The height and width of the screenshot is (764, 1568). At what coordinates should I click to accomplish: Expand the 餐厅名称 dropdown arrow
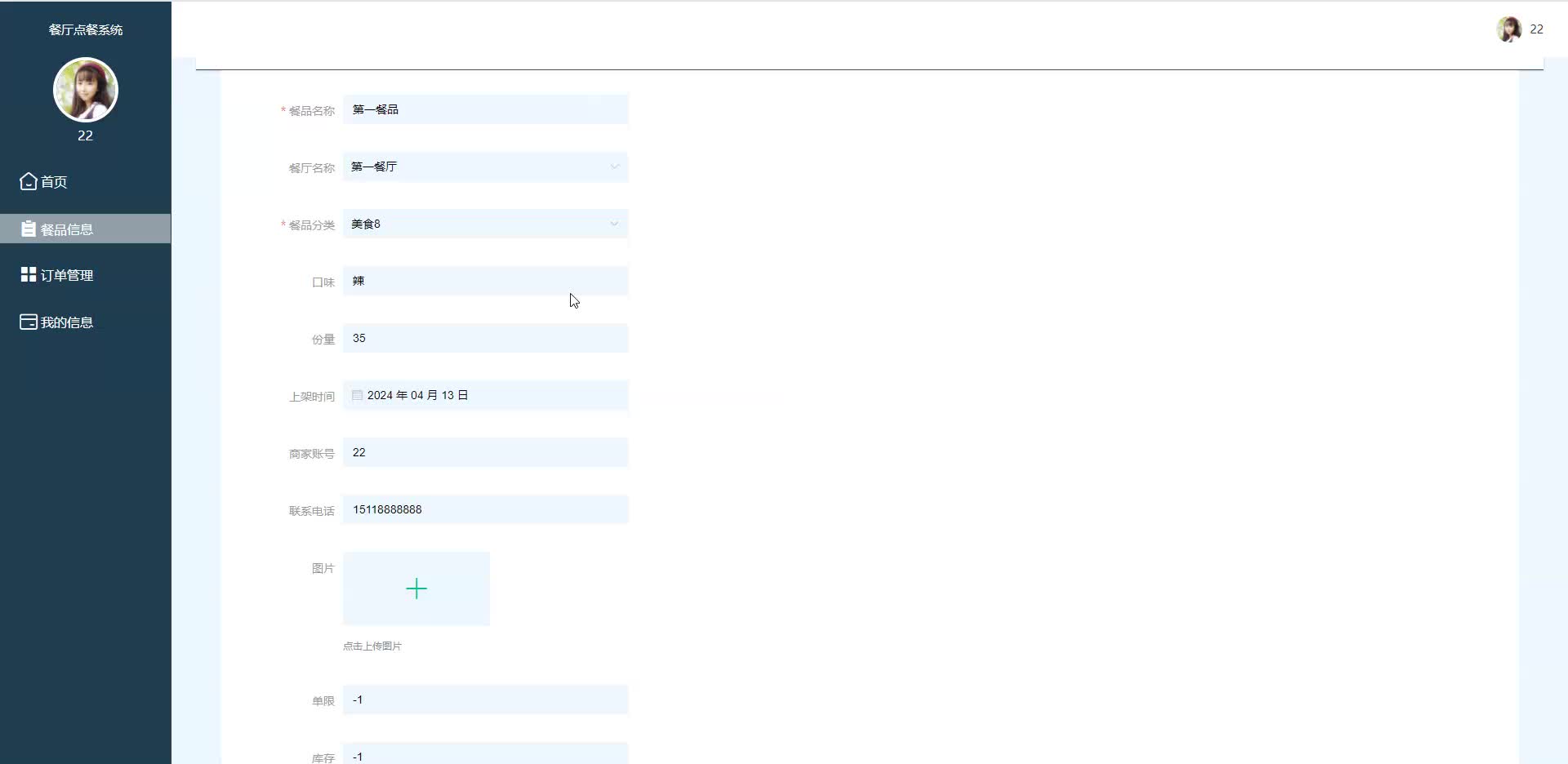614,167
